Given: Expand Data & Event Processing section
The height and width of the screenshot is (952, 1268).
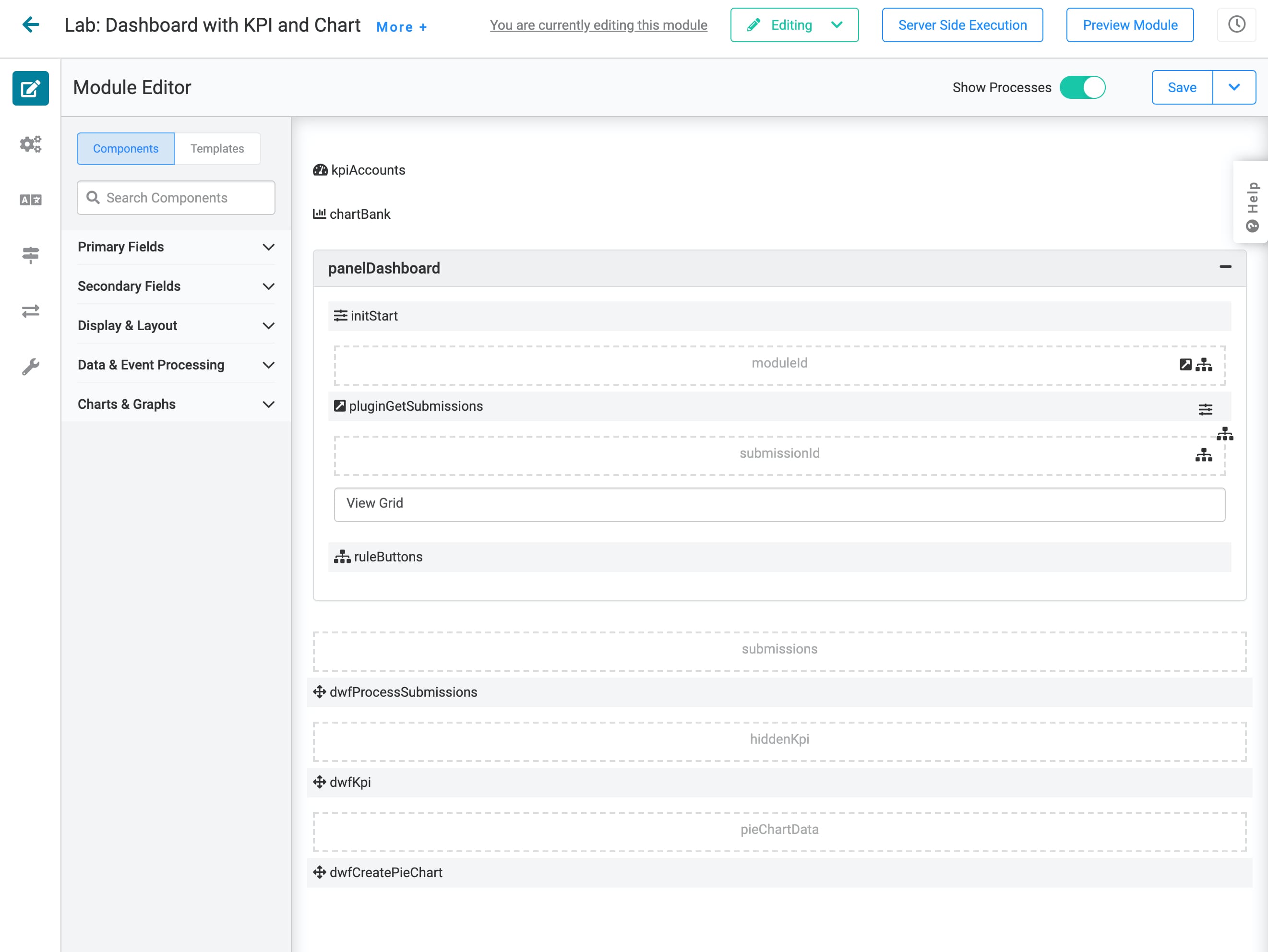Looking at the screenshot, I should click(177, 365).
